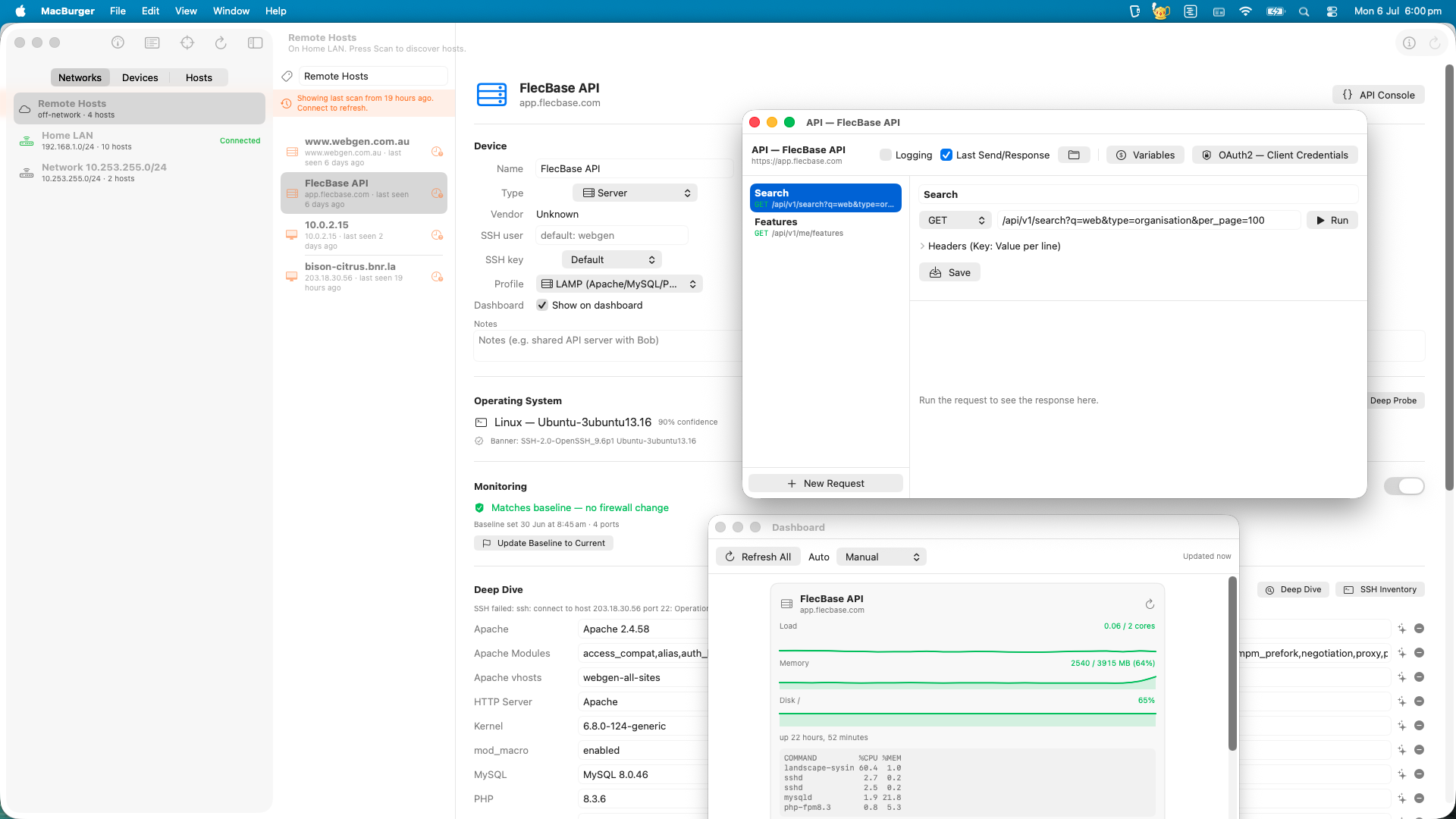Click the list view toolbar icon
Viewport: 1456px width, 819px height.
tap(152, 42)
